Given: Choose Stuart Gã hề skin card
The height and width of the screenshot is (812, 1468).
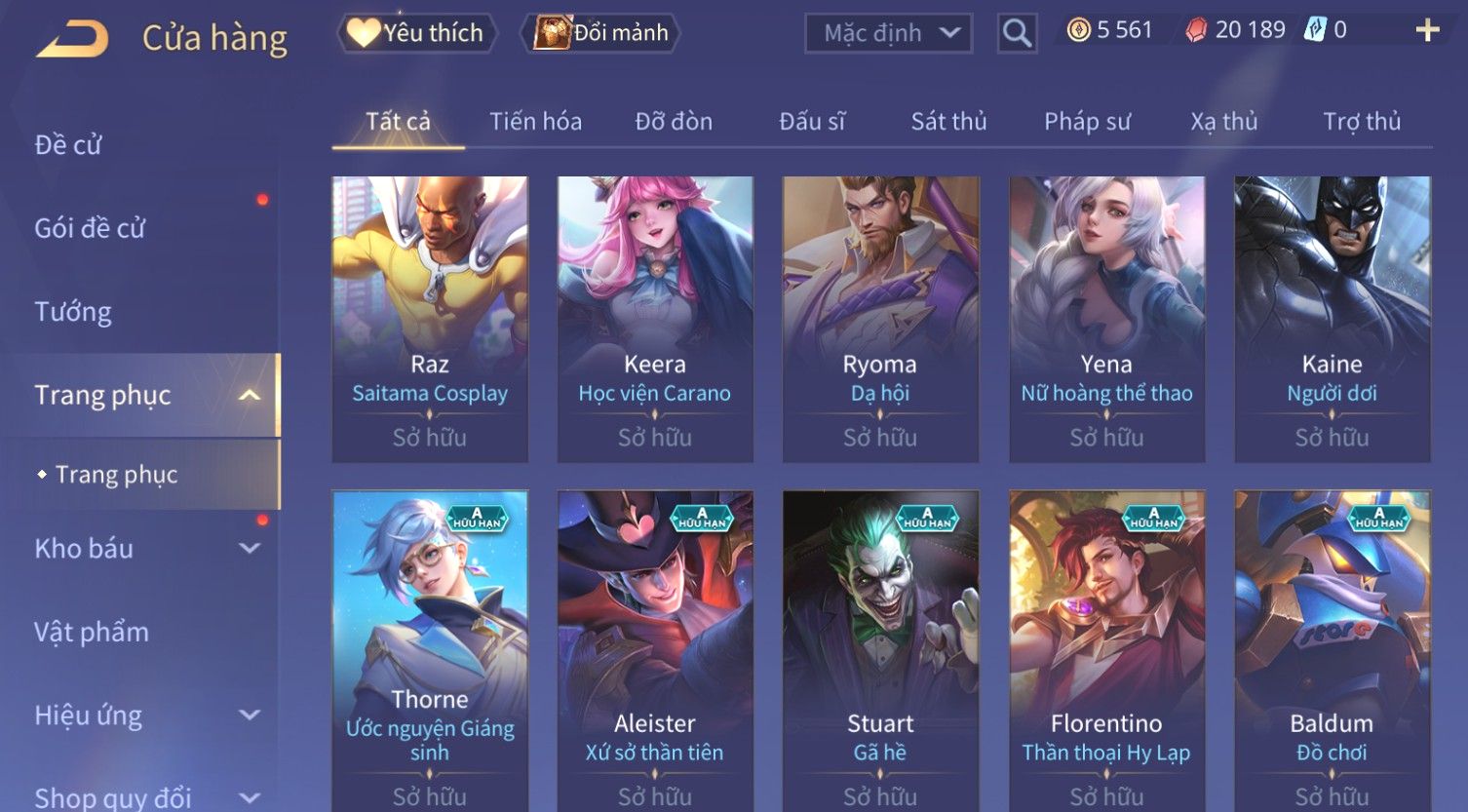Looking at the screenshot, I should click(x=880, y=650).
